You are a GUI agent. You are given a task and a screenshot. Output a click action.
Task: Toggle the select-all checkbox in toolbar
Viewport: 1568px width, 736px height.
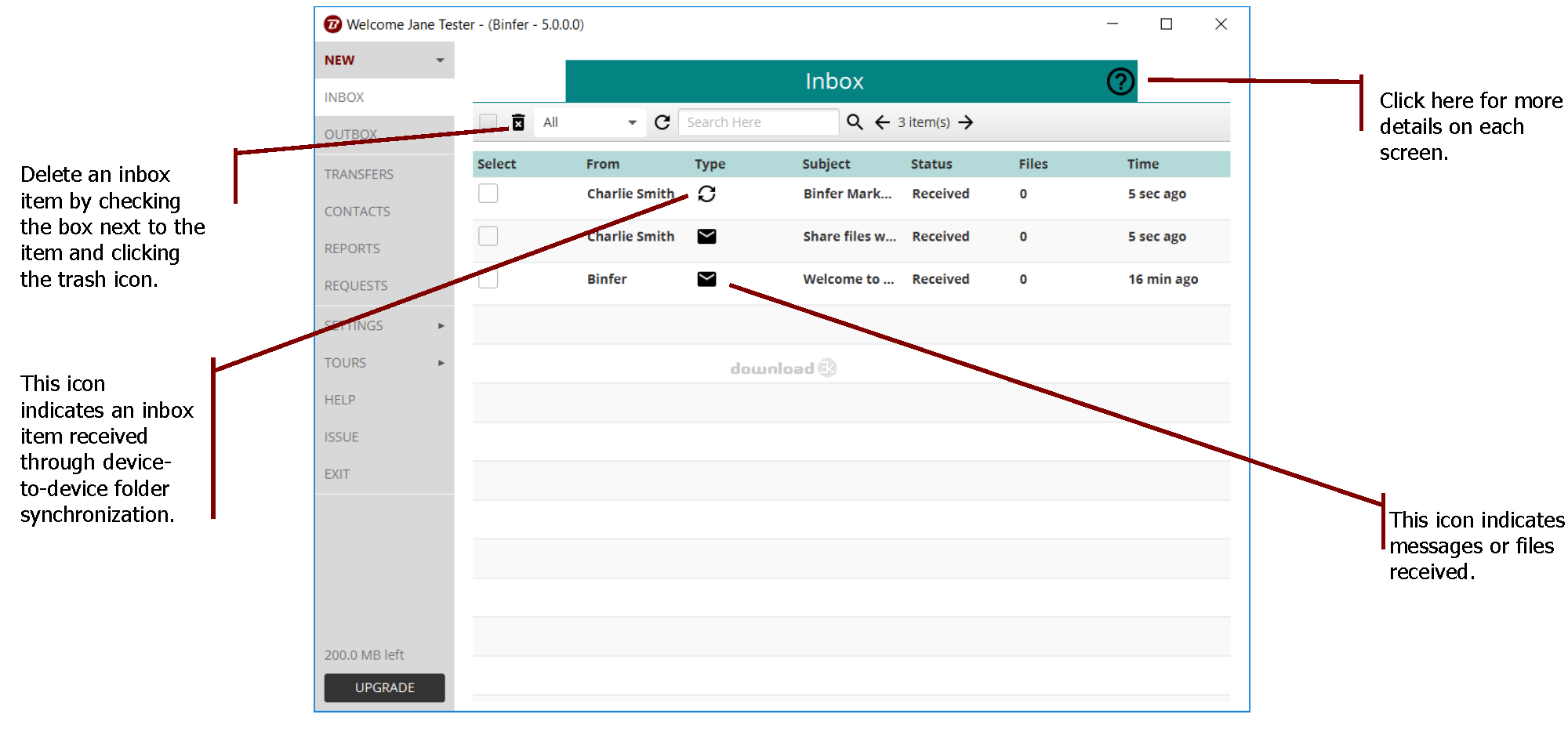tap(488, 122)
